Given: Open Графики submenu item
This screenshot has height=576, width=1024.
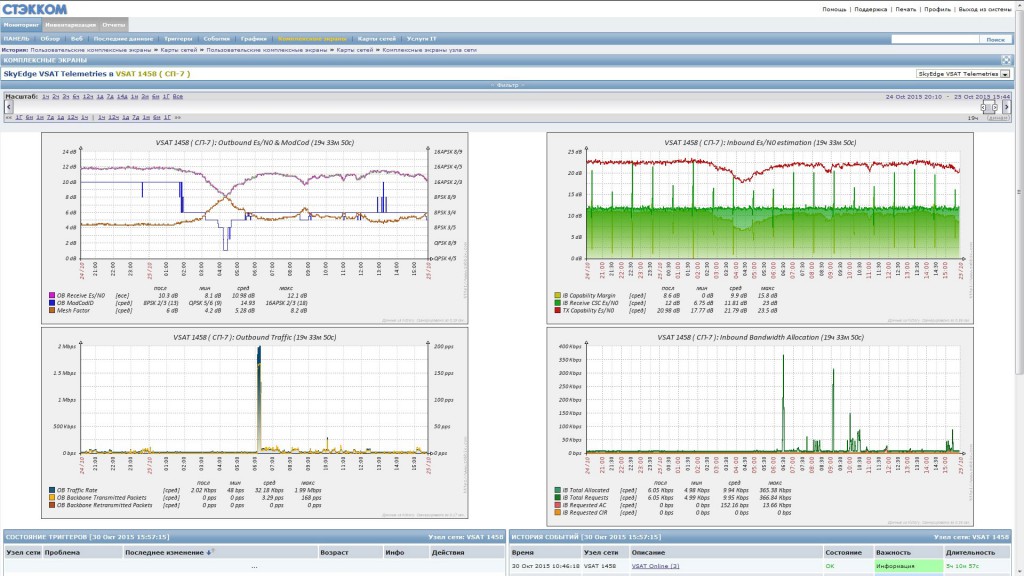Looking at the screenshot, I should [253, 39].
